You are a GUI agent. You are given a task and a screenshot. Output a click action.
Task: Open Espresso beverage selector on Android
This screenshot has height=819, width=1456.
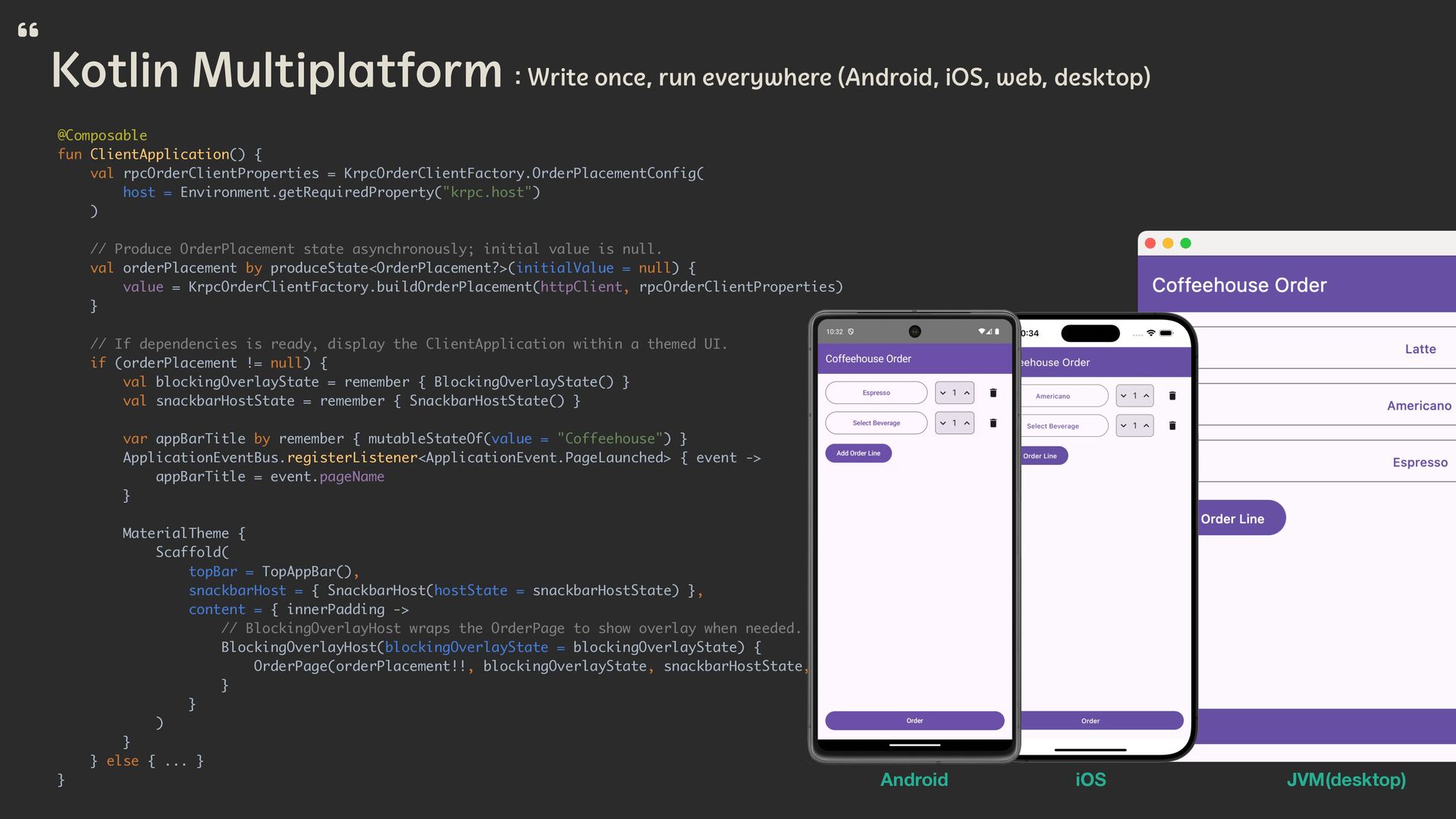tap(876, 393)
